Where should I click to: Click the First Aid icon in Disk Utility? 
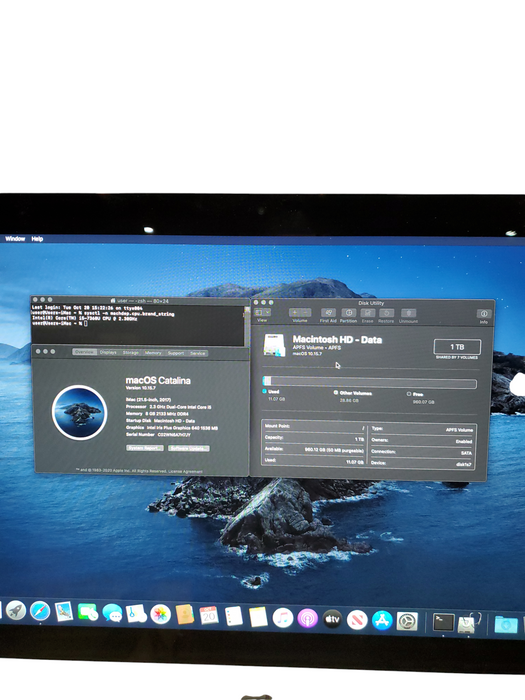tap(328, 313)
